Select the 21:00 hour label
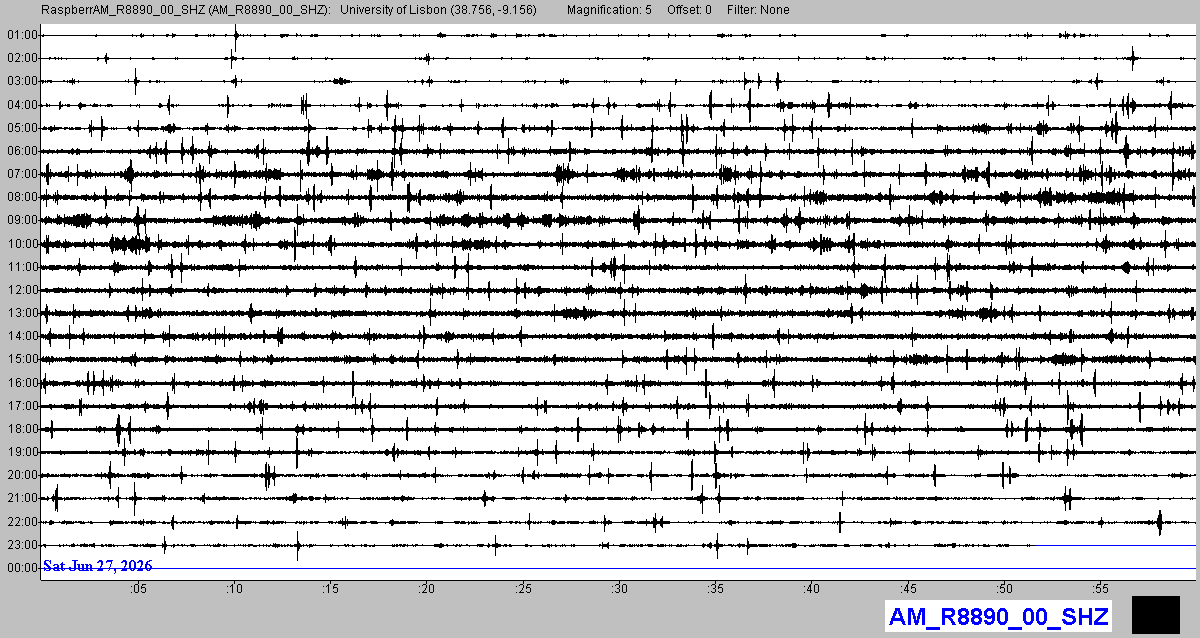Viewport: 1200px width, 638px height. (x=21, y=498)
